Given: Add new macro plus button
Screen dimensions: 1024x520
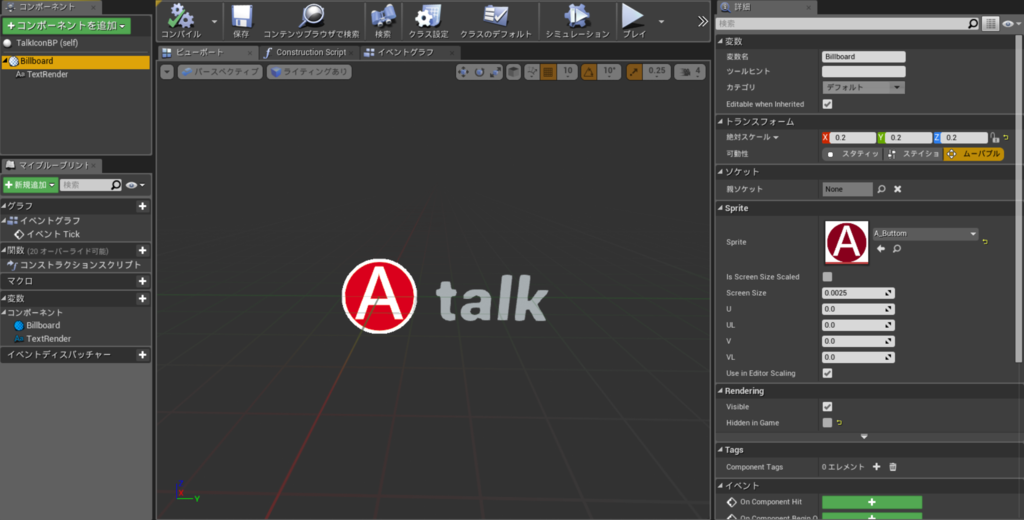Looking at the screenshot, I should coord(142,281).
